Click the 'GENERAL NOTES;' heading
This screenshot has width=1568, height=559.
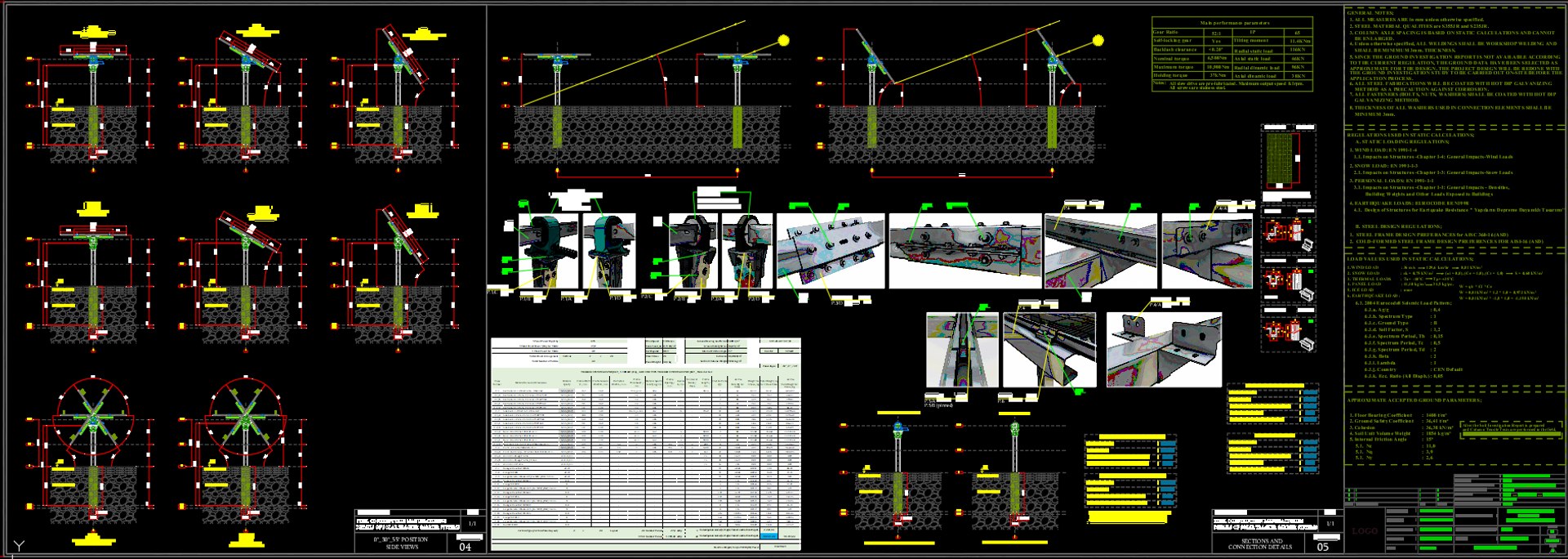click(x=1370, y=13)
